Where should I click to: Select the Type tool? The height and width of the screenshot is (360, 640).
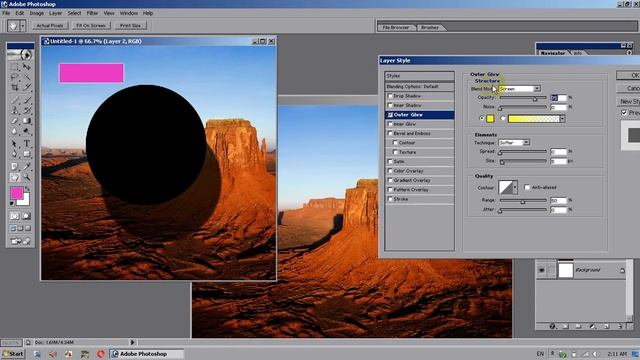27,144
